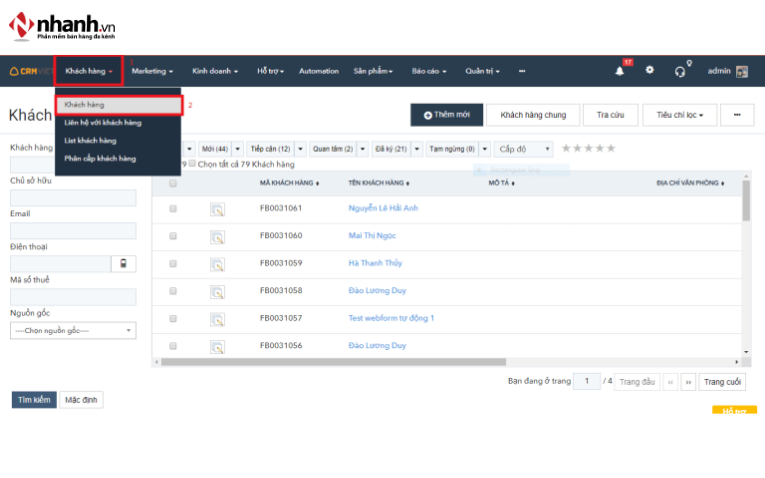The width and height of the screenshot is (765, 478).
Task: Check the select-all header checkbox
Action: point(173,184)
